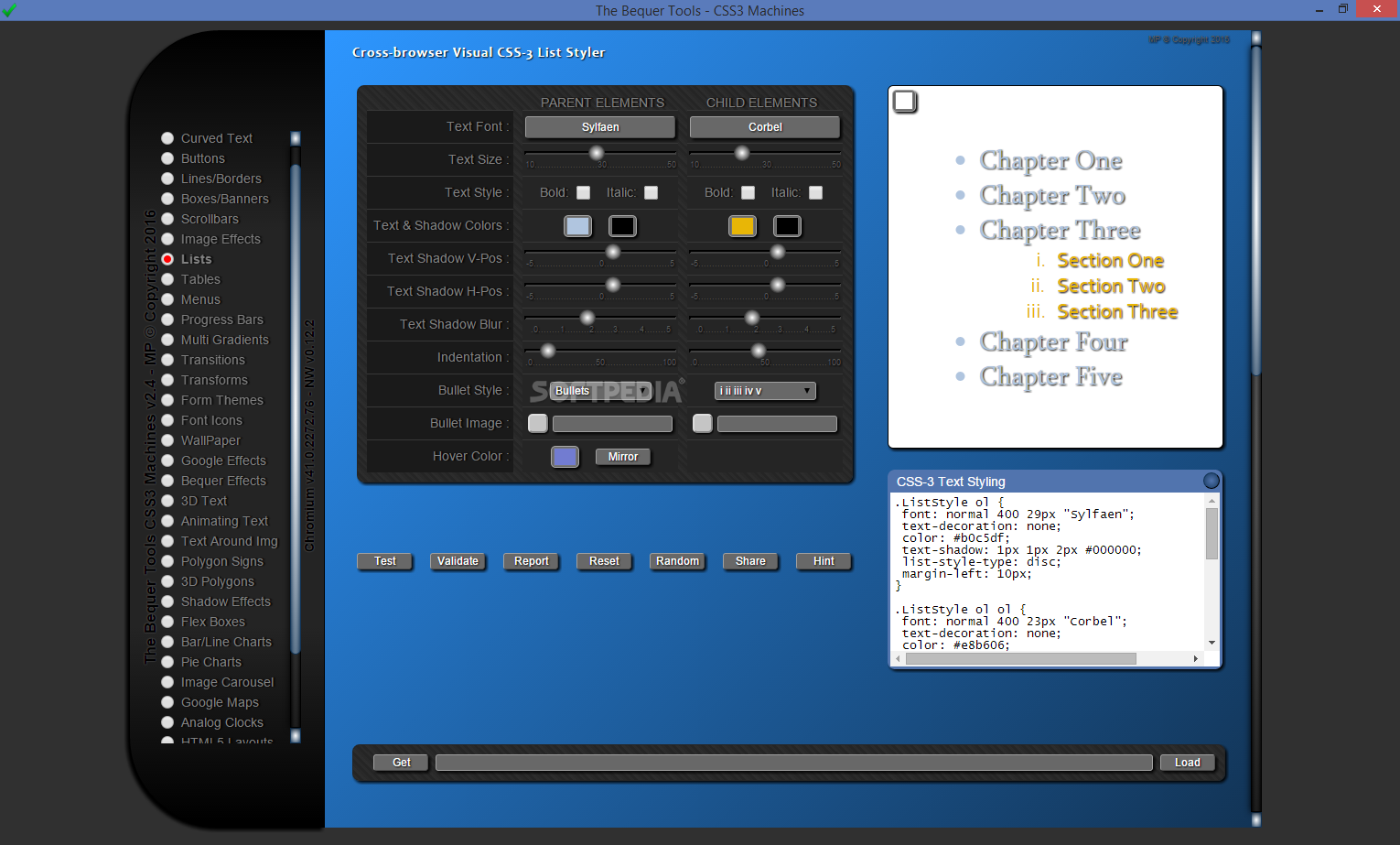Select the Pie Charts radio option
The height and width of the screenshot is (845, 1400).
(167, 662)
